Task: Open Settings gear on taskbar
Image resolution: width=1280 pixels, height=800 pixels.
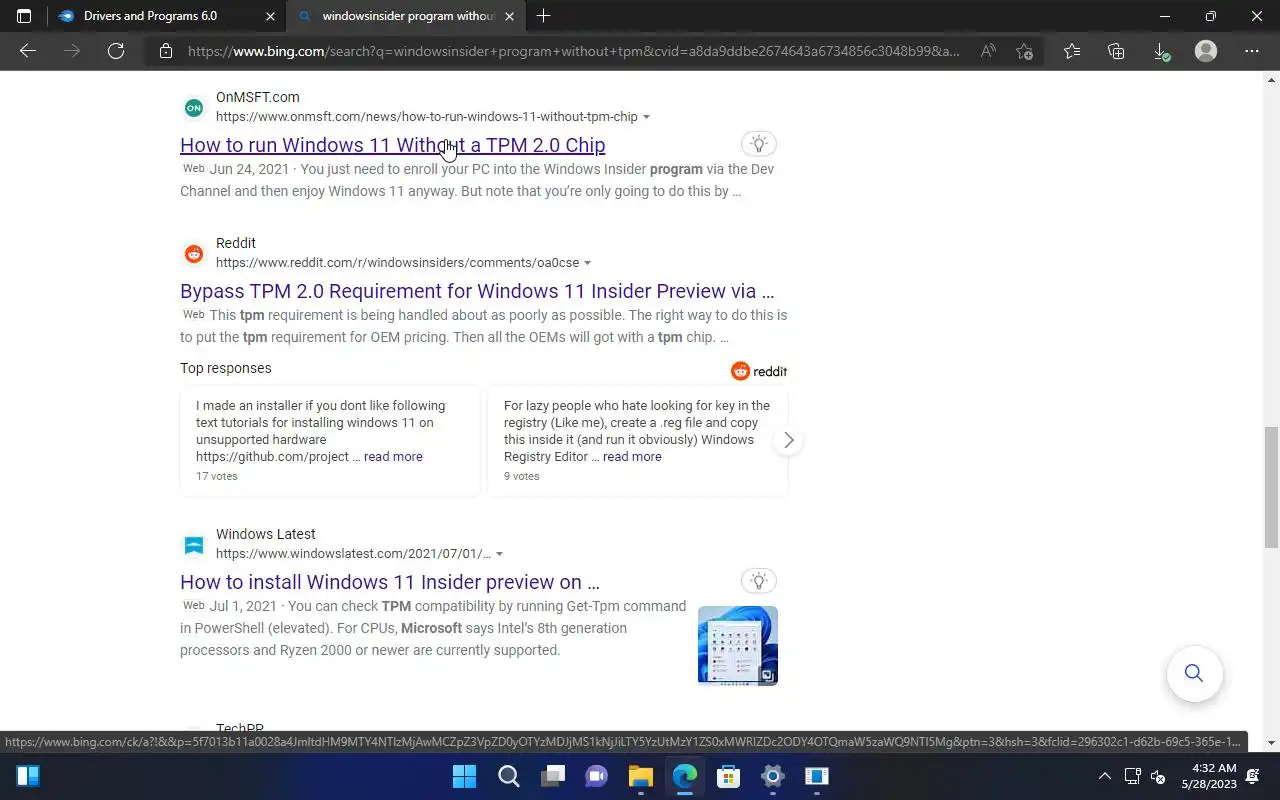Action: click(x=773, y=776)
